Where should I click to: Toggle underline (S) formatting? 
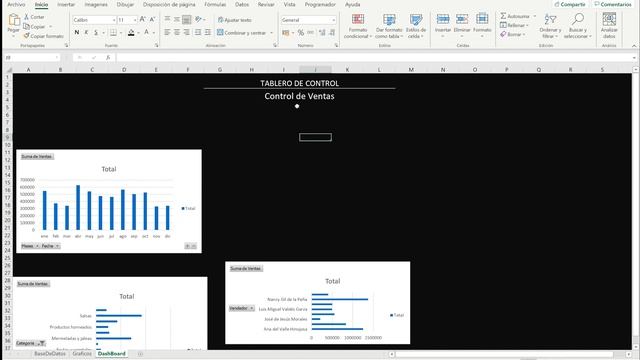tap(96, 32)
